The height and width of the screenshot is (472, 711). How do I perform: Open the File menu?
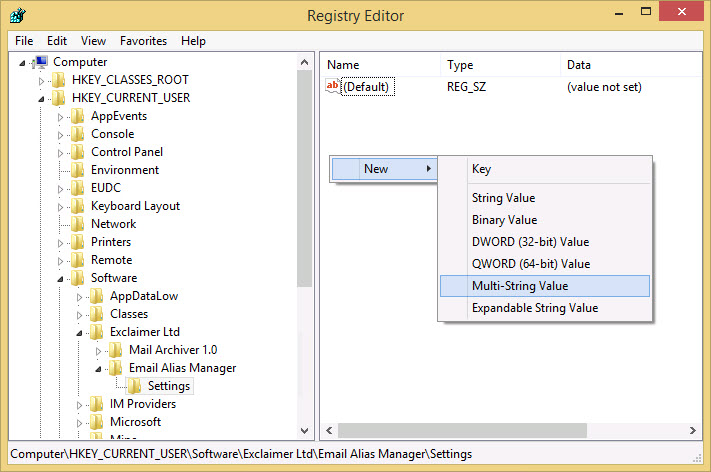pos(24,41)
